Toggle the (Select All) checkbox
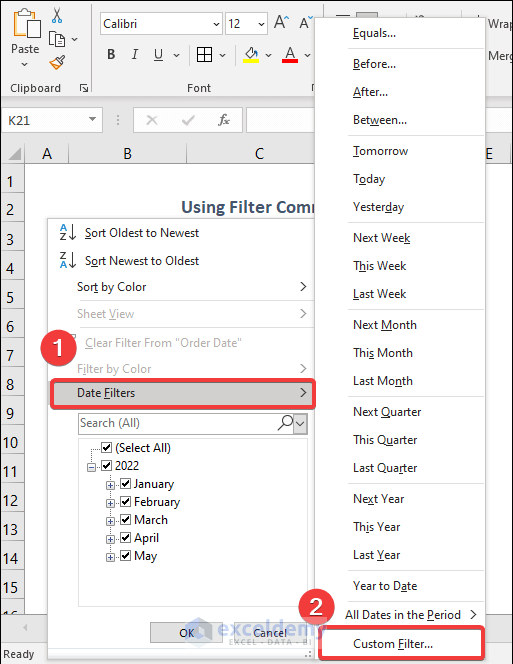 [106, 447]
